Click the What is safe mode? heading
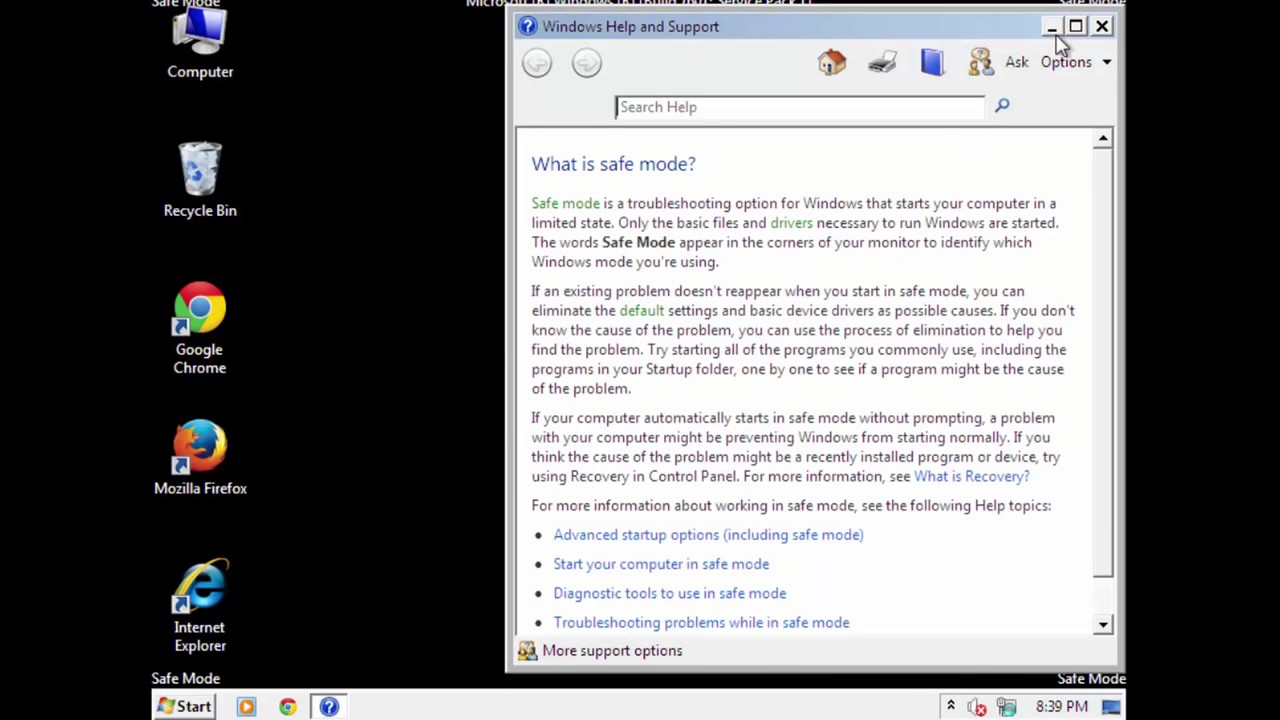The image size is (1280, 720). pos(613,164)
